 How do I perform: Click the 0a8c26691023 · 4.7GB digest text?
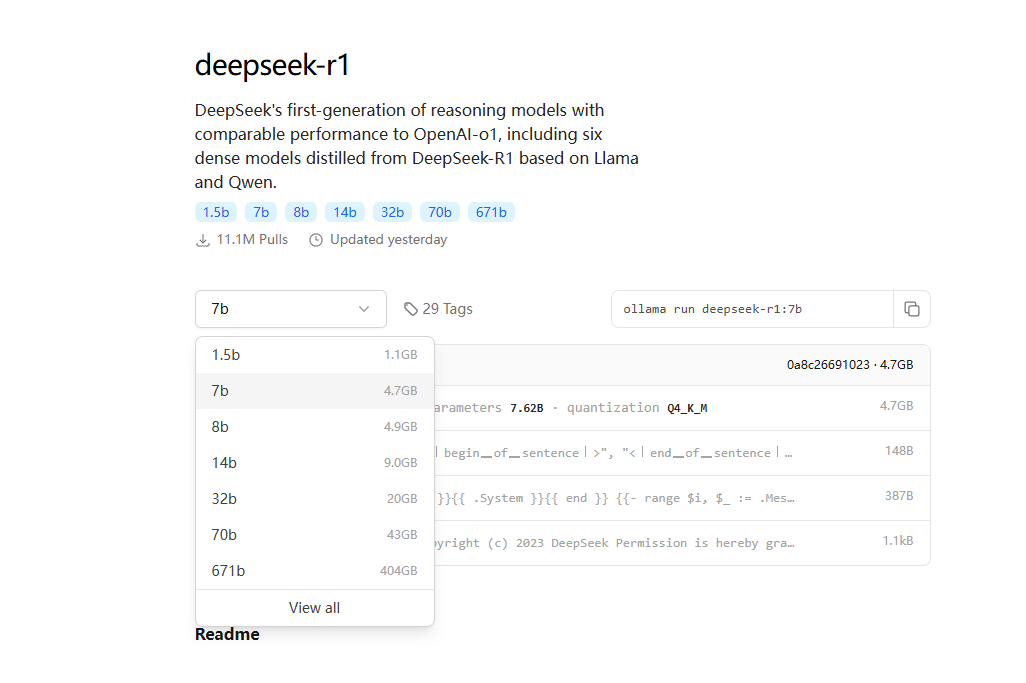pos(850,364)
